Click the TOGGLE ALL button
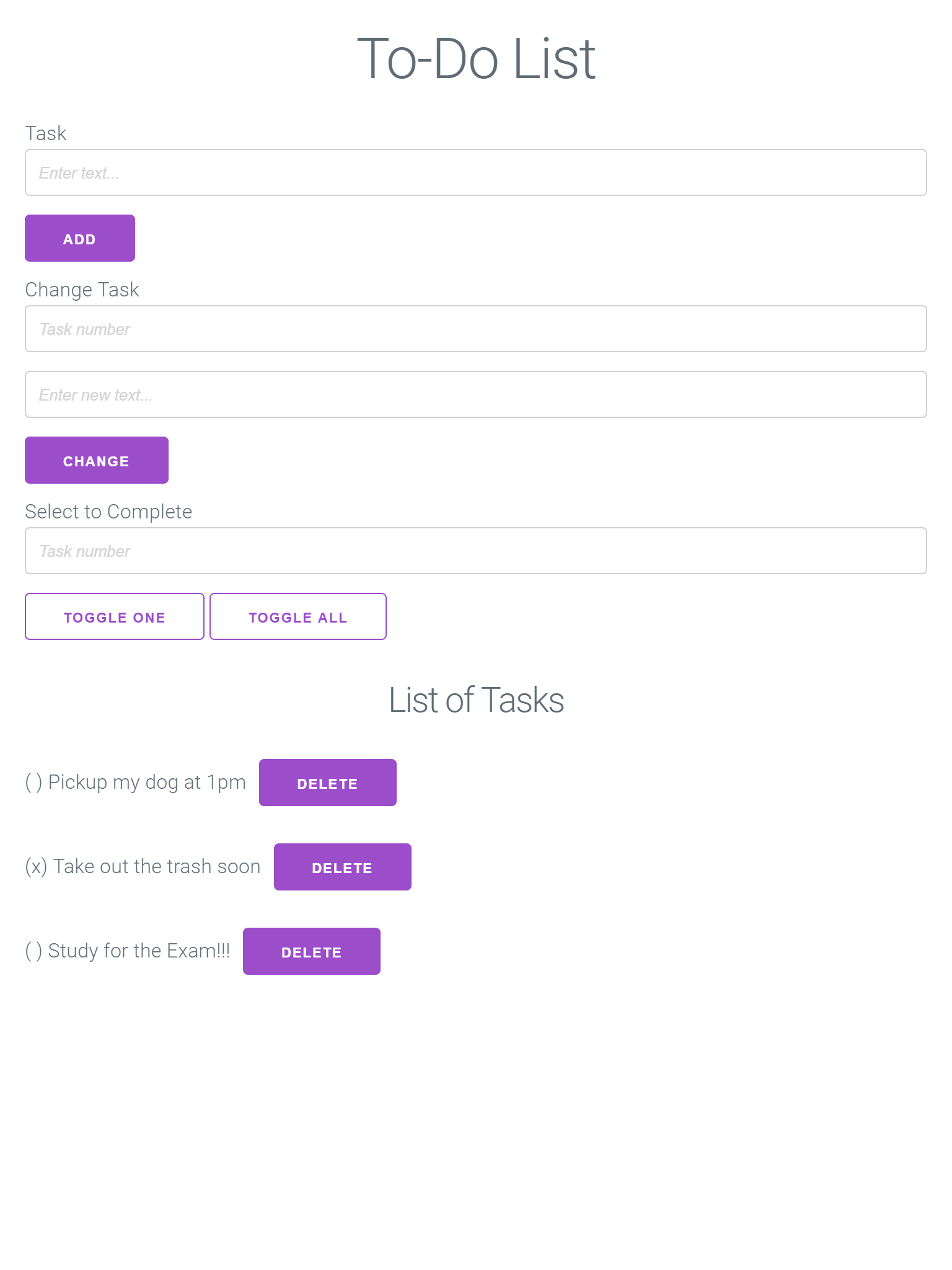This screenshot has height=1270, width=952. (297, 616)
